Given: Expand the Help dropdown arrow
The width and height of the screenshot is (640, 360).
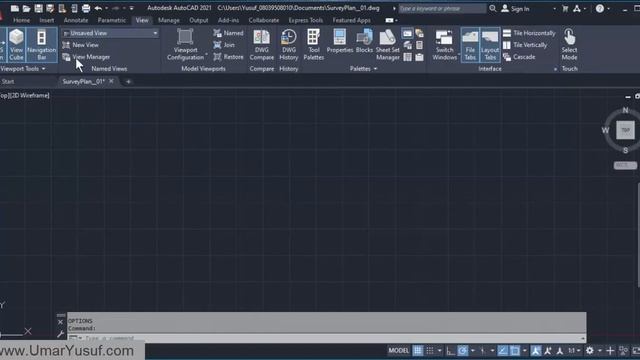Looking at the screenshot, I should coord(608,9).
